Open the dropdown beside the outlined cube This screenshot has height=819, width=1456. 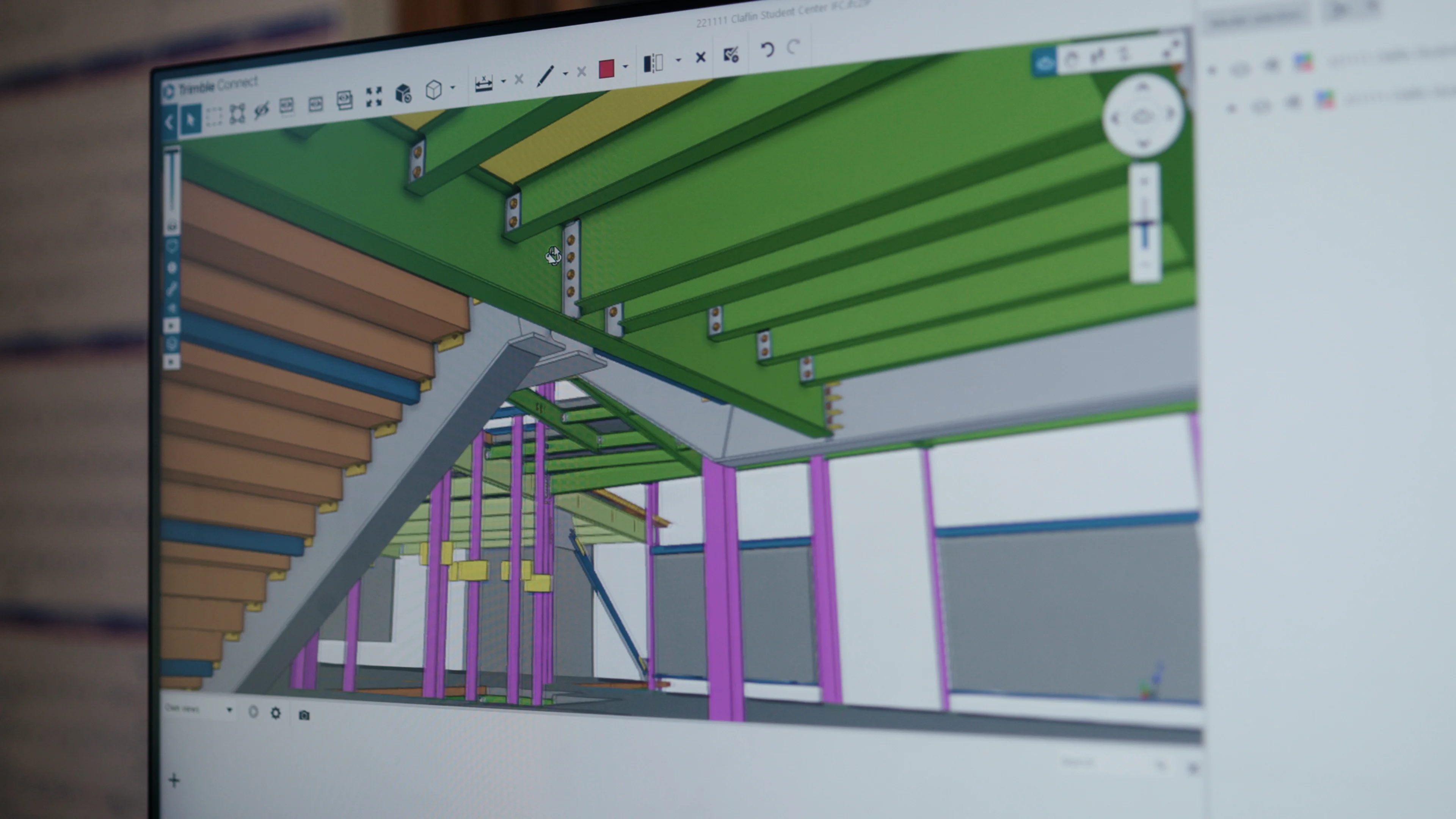pyautogui.click(x=453, y=88)
